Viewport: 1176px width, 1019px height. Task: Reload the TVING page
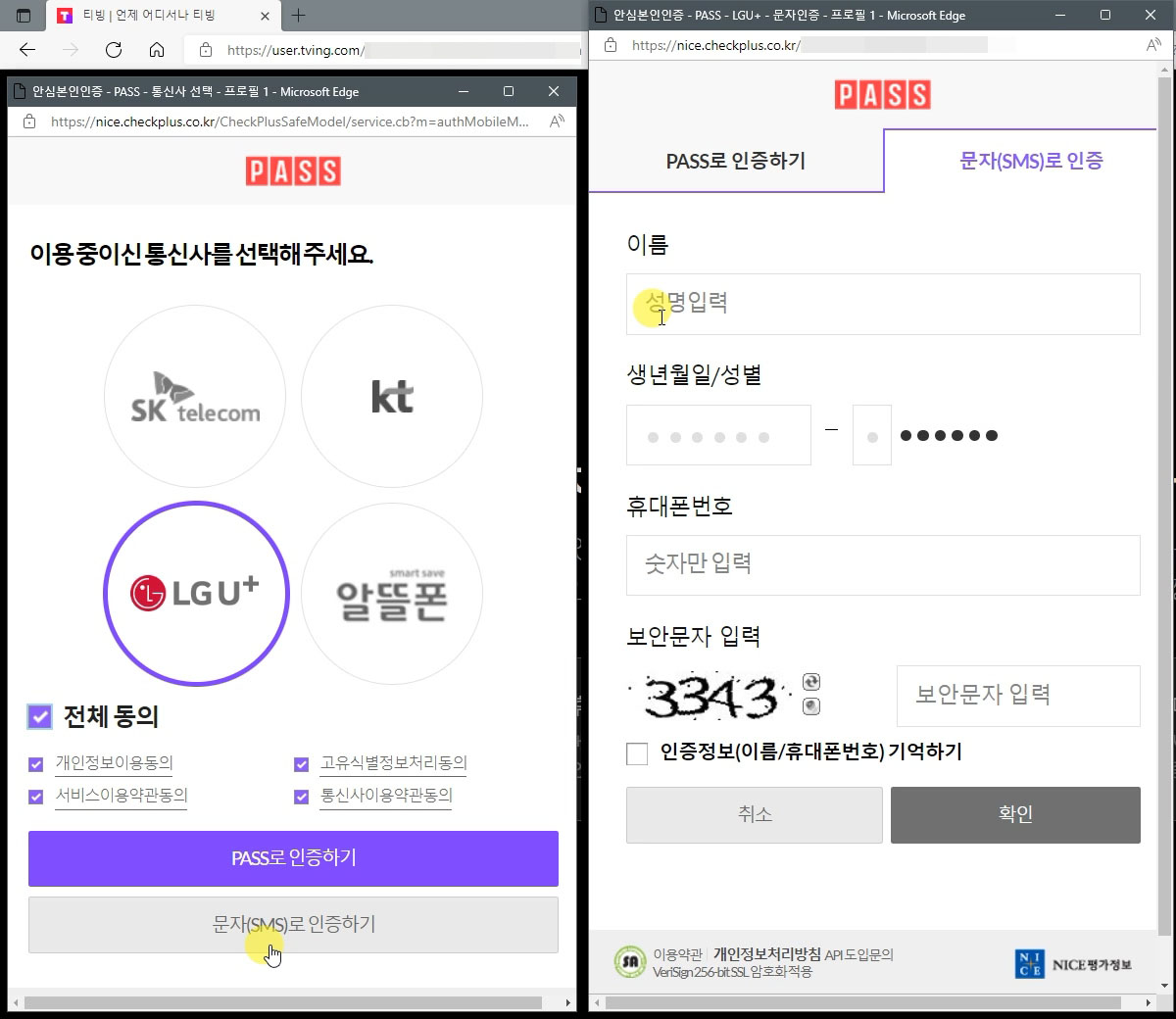pos(114,50)
